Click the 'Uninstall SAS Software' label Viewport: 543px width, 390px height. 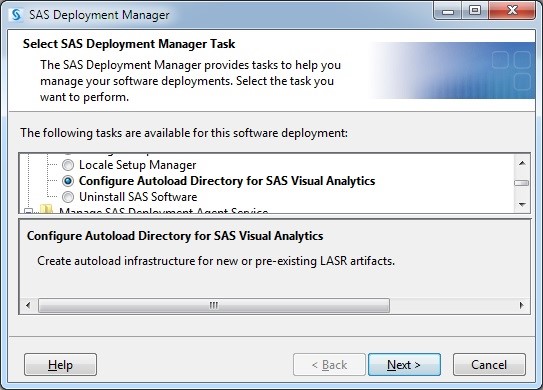click(x=138, y=197)
